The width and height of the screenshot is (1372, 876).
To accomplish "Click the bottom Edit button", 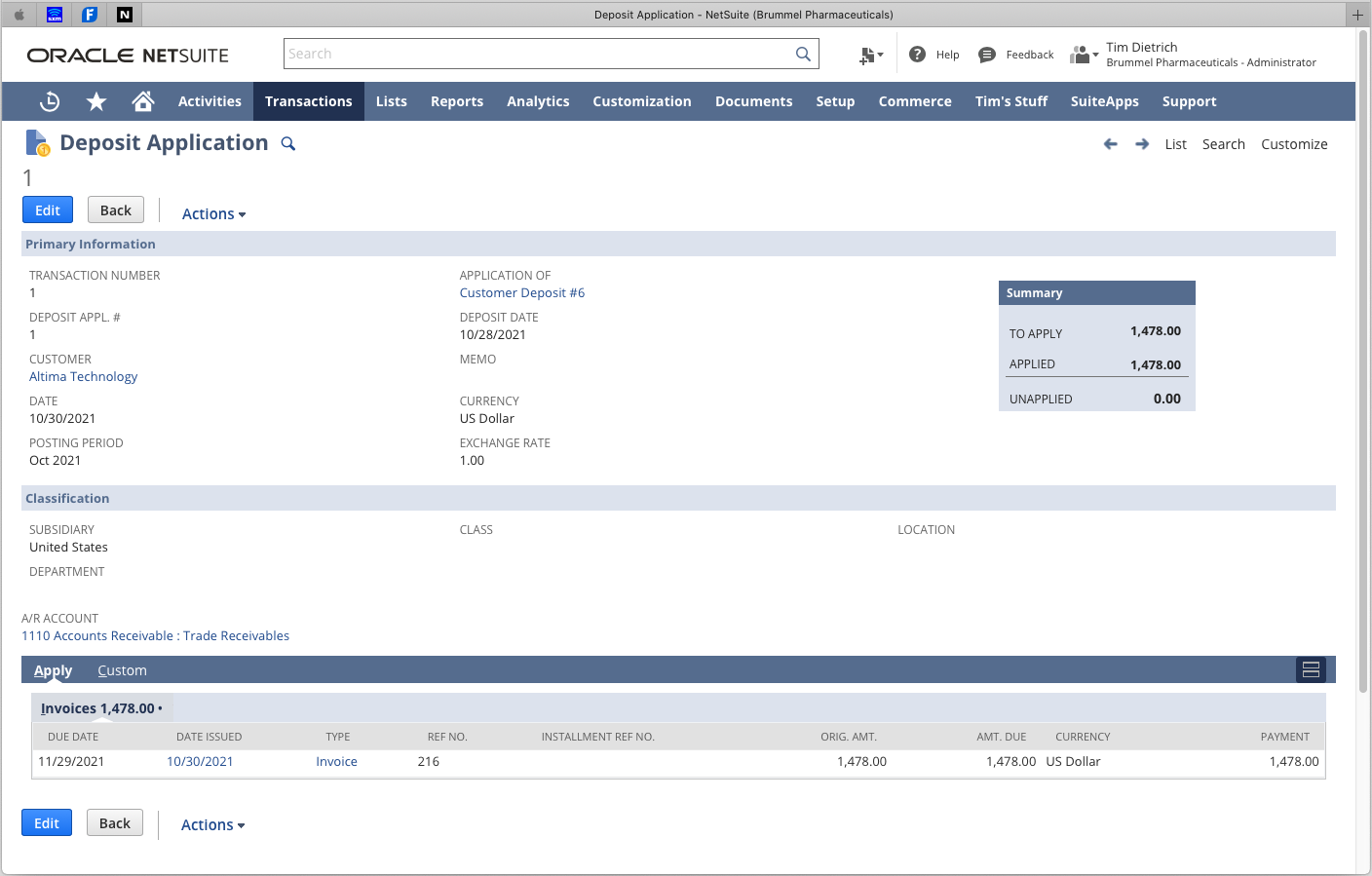I will 47,823.
